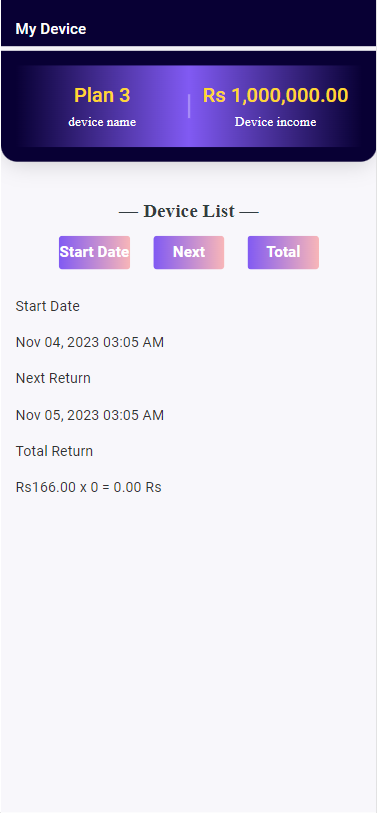Click the dash right of Device List

pos(249,212)
